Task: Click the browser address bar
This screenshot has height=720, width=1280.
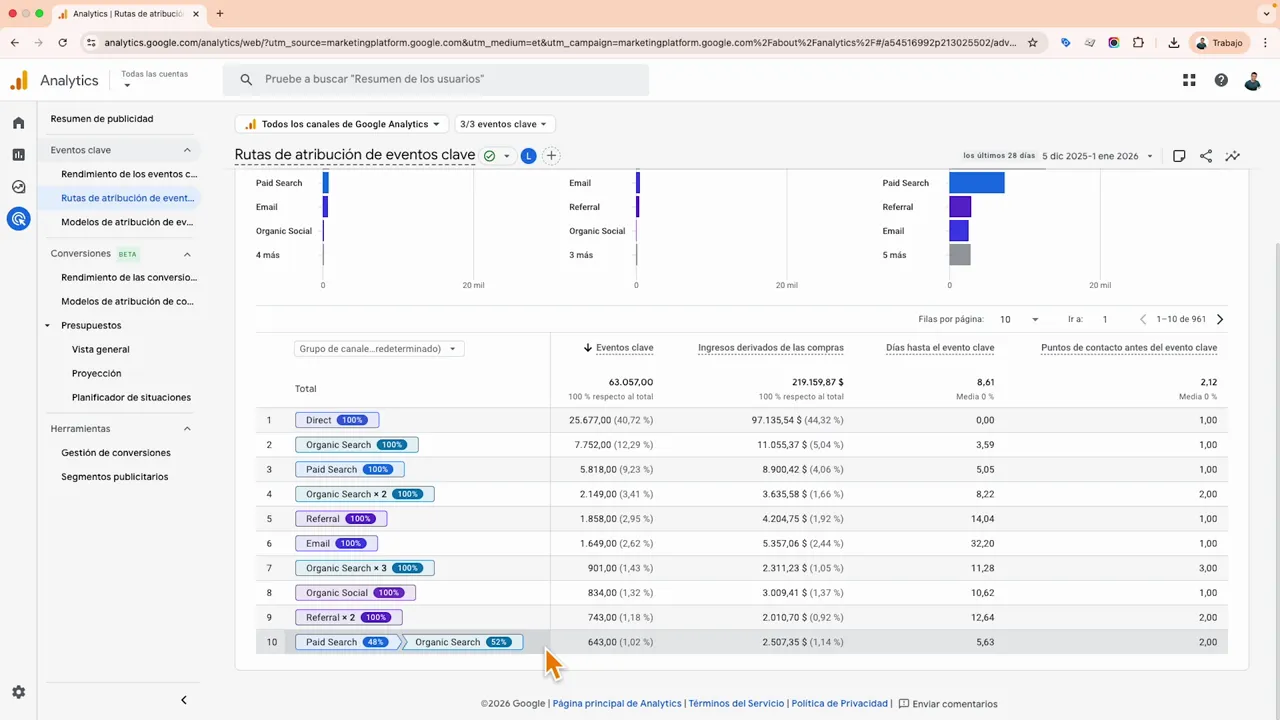Action: click(x=560, y=43)
